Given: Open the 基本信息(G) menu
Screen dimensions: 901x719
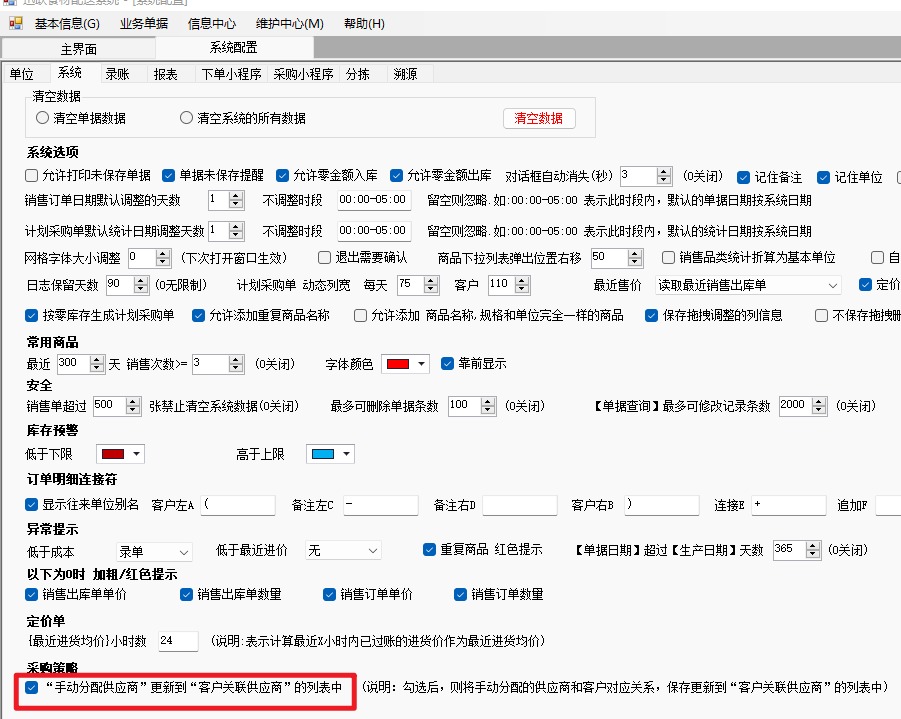Looking at the screenshot, I should pos(67,24).
